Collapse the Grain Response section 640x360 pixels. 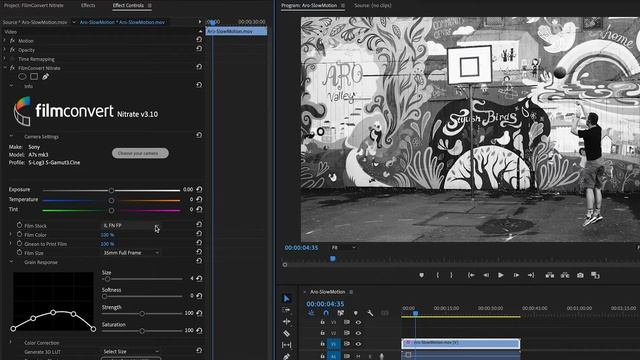11,262
